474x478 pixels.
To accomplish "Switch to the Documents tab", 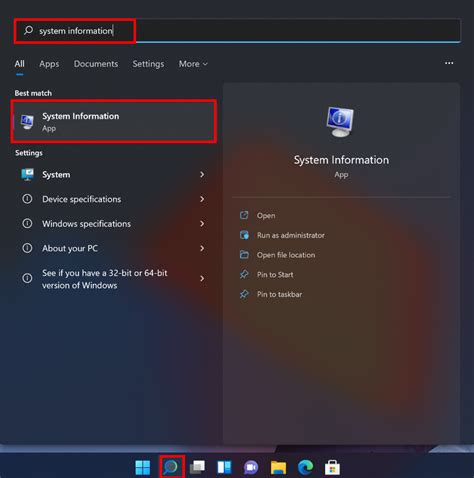I will (96, 64).
